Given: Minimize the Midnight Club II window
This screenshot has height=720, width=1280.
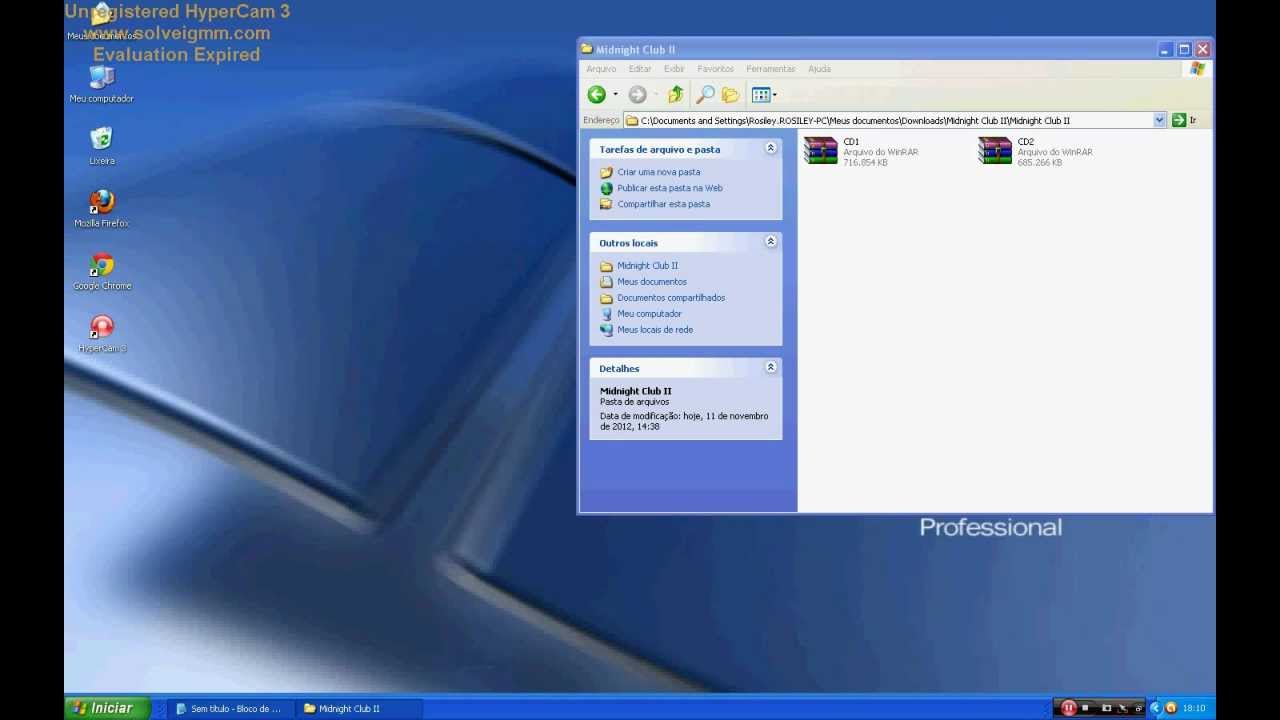Looking at the screenshot, I should coord(1166,49).
